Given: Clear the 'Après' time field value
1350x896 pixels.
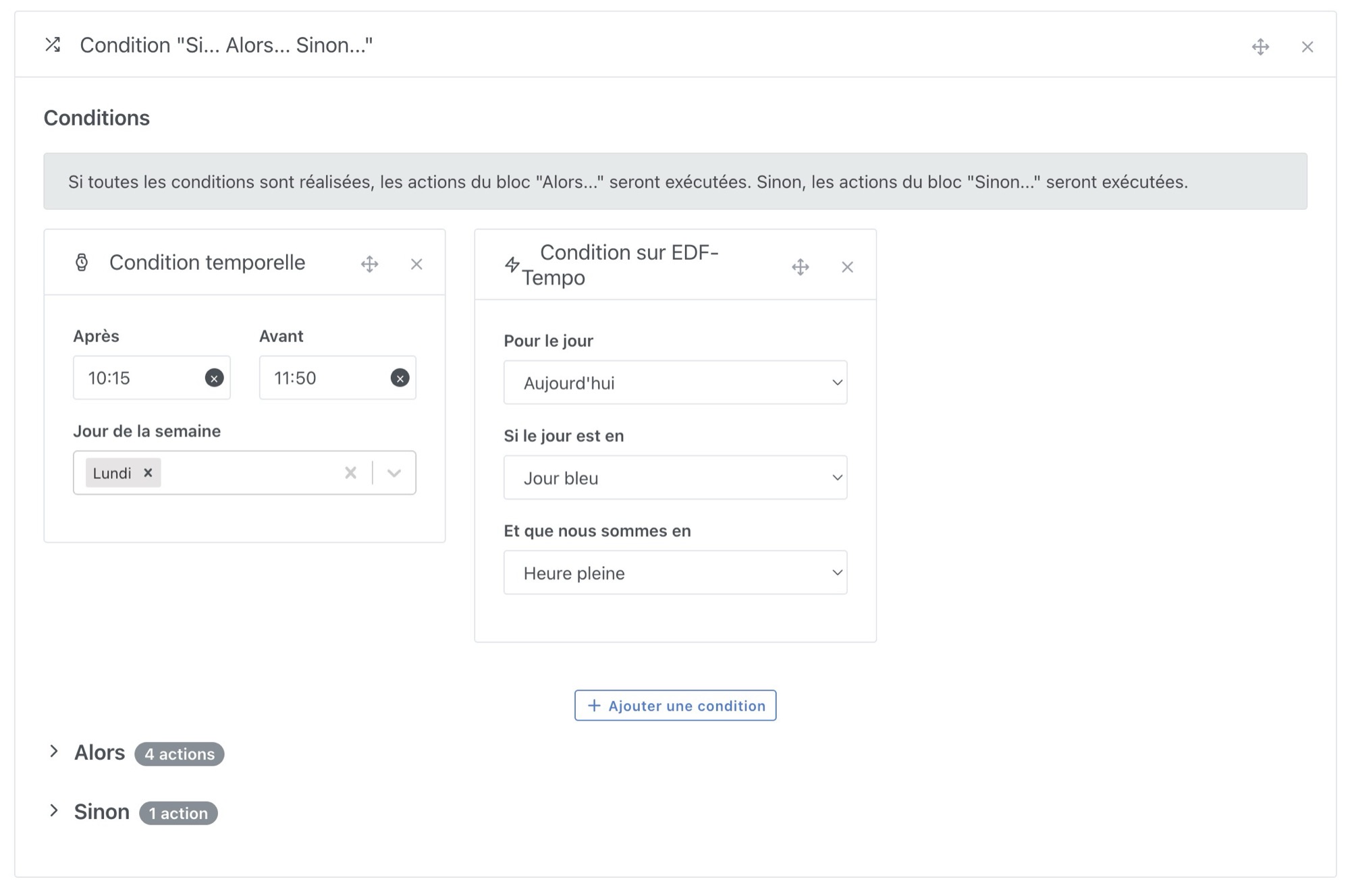Looking at the screenshot, I should point(212,378).
